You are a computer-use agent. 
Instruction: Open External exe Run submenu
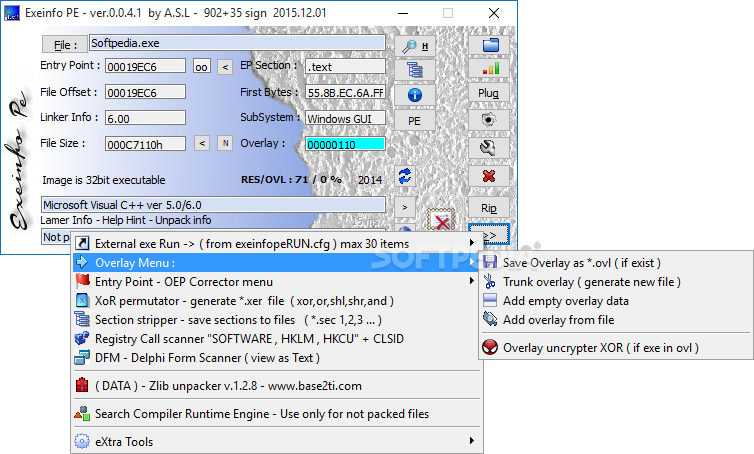pos(276,243)
